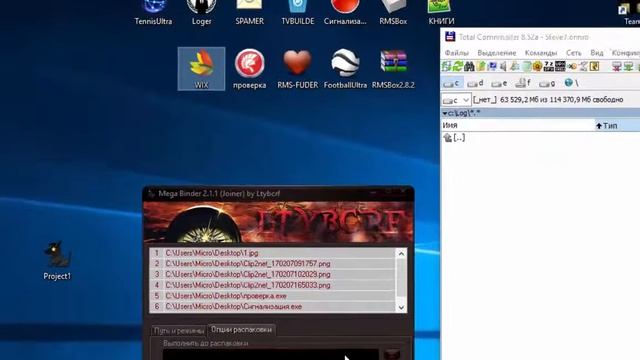640x360 pixels.
Task: Click the green refresh arrows in Total Commander
Action: pos(458,66)
